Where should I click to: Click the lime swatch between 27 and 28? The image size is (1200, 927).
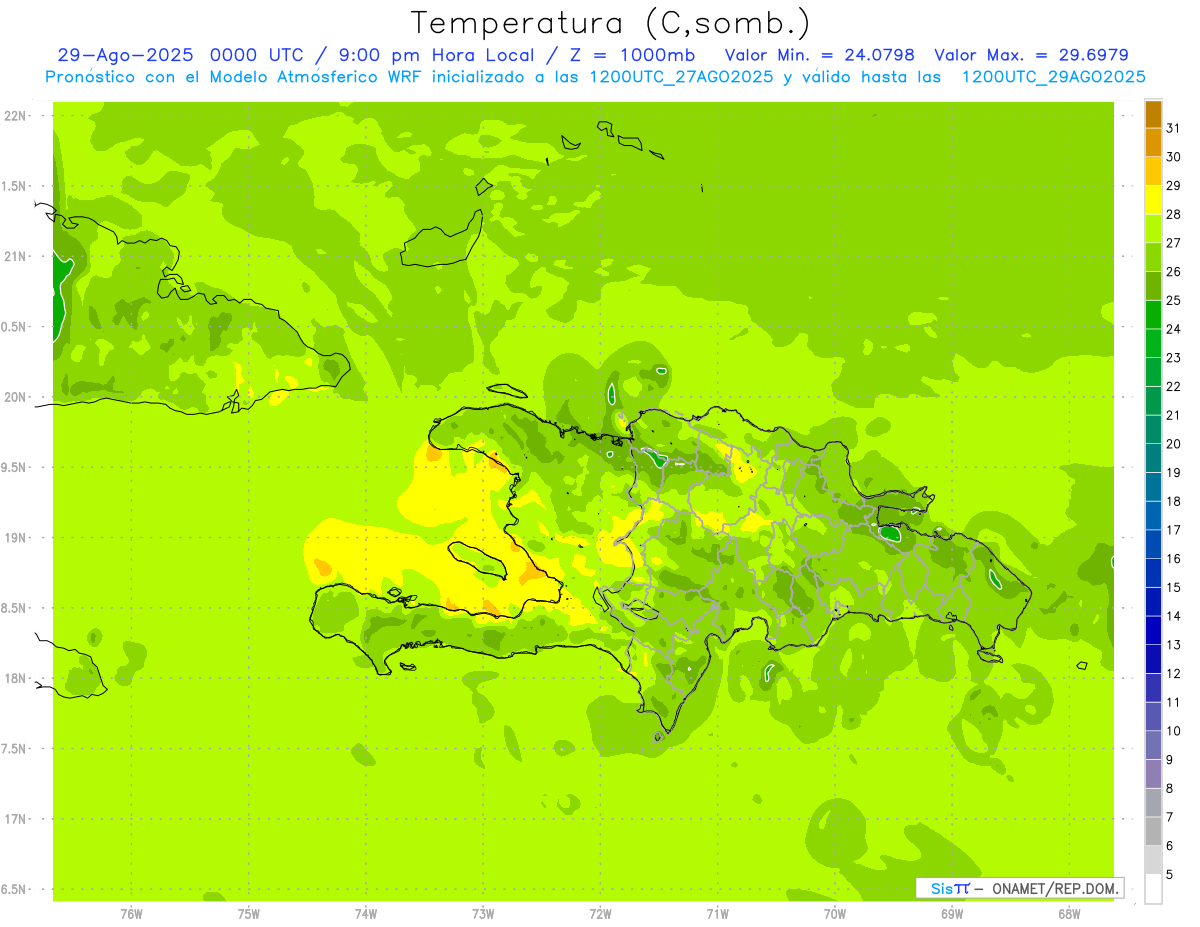click(1153, 229)
